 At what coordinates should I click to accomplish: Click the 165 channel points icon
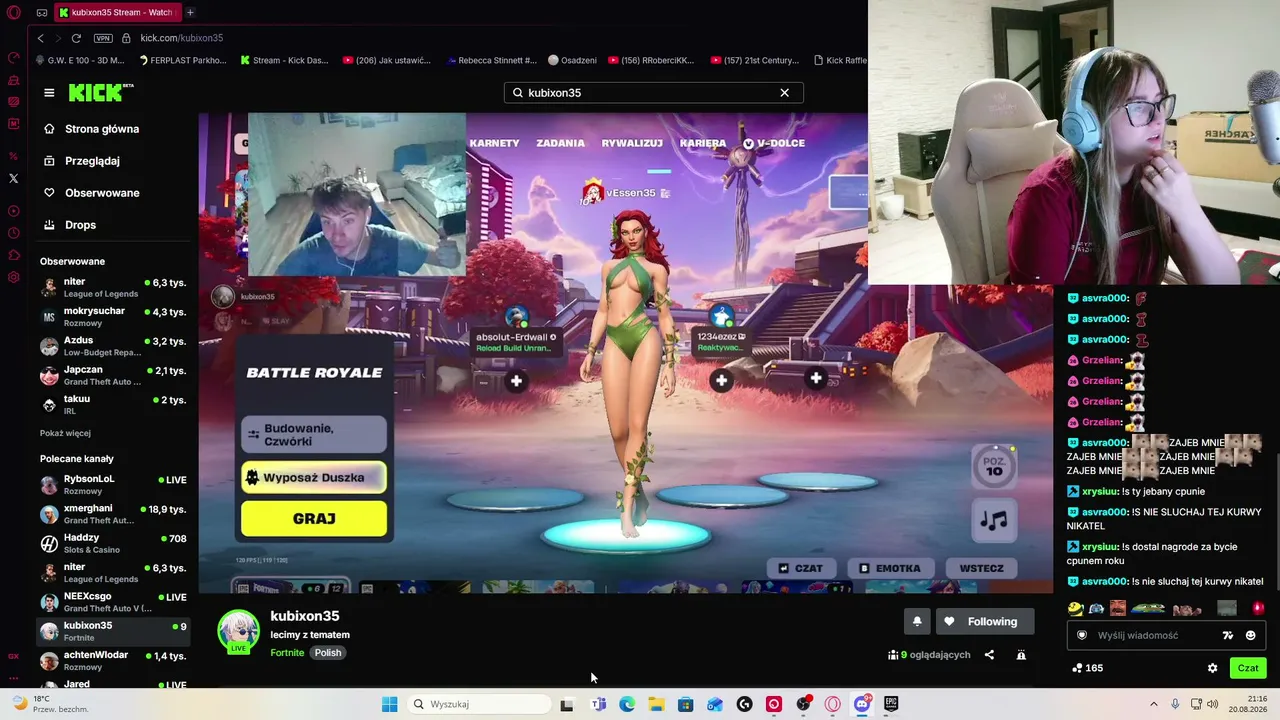1077,668
